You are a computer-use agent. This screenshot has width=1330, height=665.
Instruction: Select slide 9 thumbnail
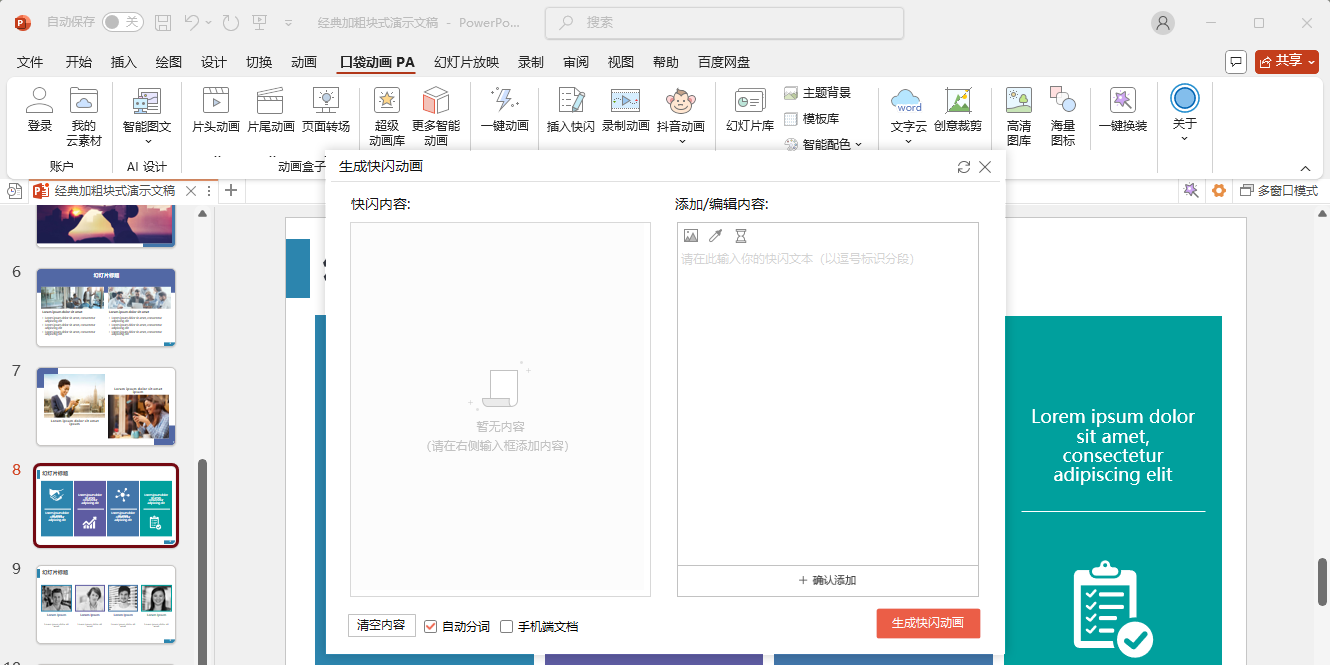click(106, 604)
